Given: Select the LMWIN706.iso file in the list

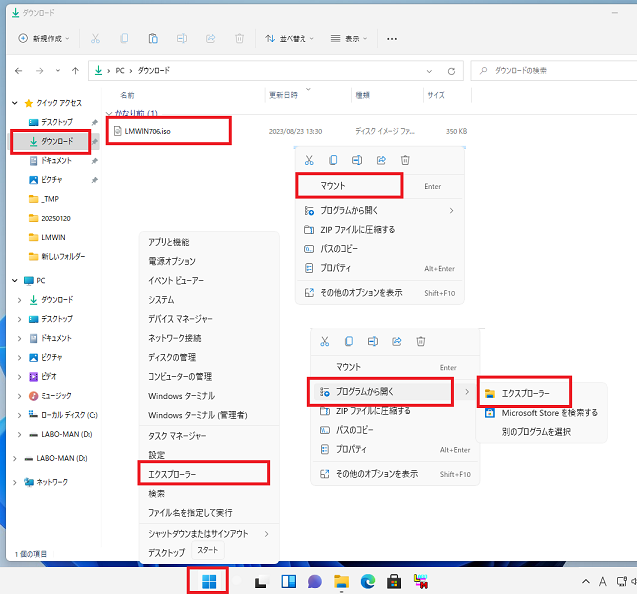Looking at the screenshot, I should [149, 131].
